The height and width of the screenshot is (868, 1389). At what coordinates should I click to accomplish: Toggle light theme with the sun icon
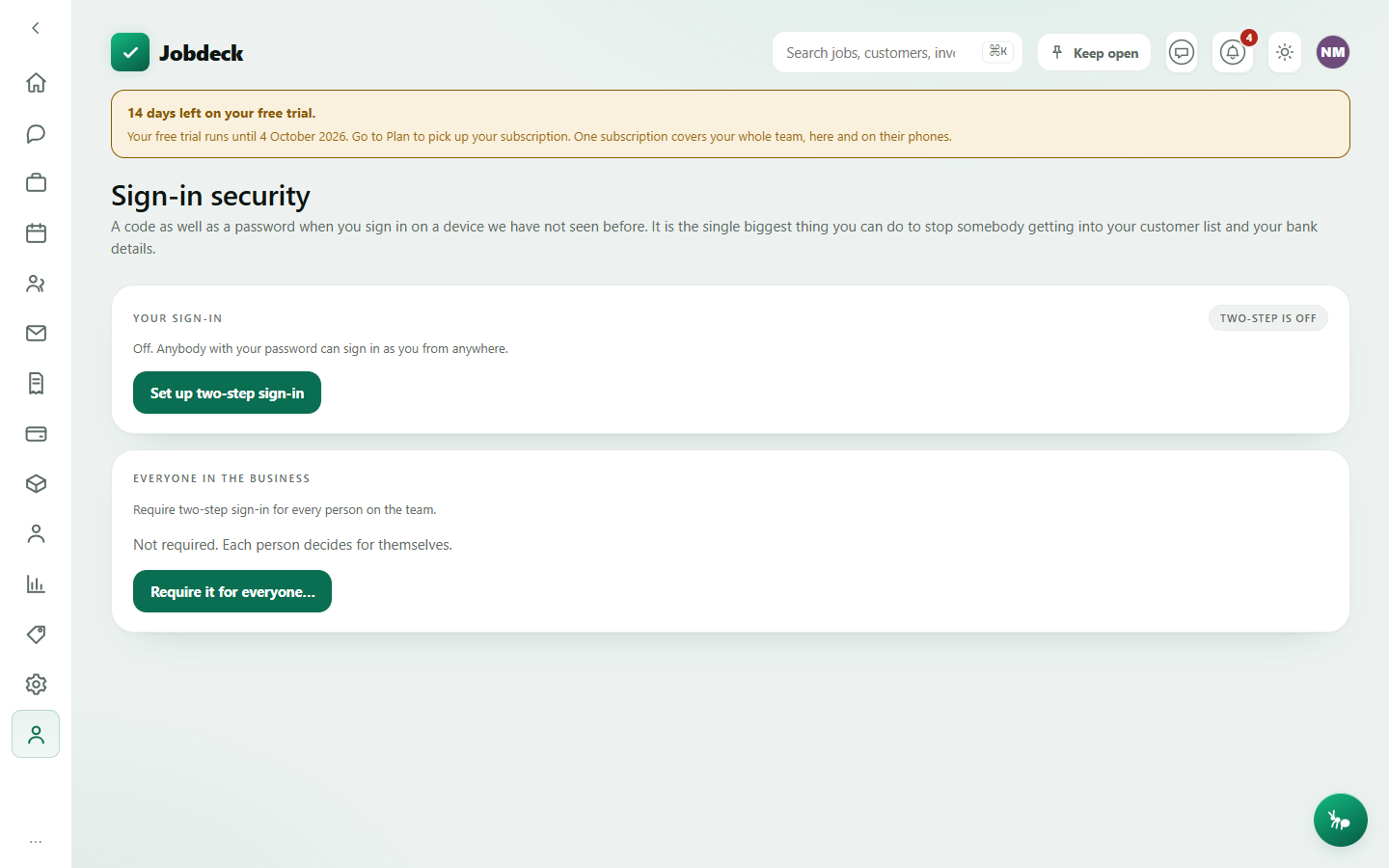pyautogui.click(x=1285, y=52)
